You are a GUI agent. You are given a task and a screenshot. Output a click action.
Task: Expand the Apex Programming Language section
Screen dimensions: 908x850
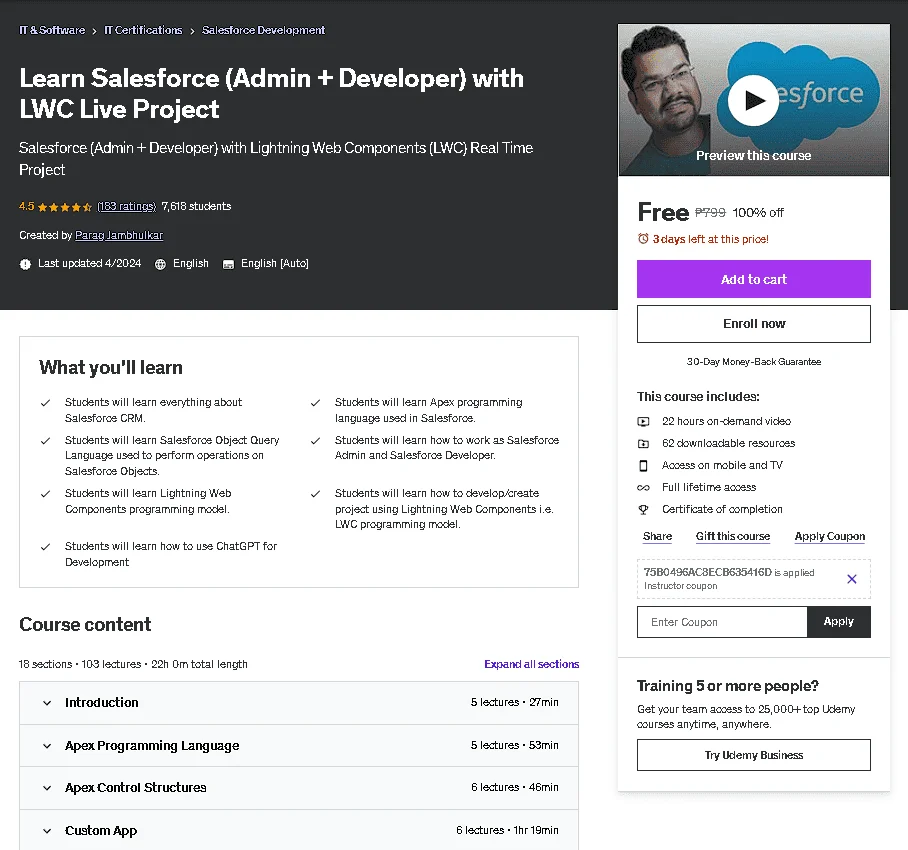pos(299,745)
